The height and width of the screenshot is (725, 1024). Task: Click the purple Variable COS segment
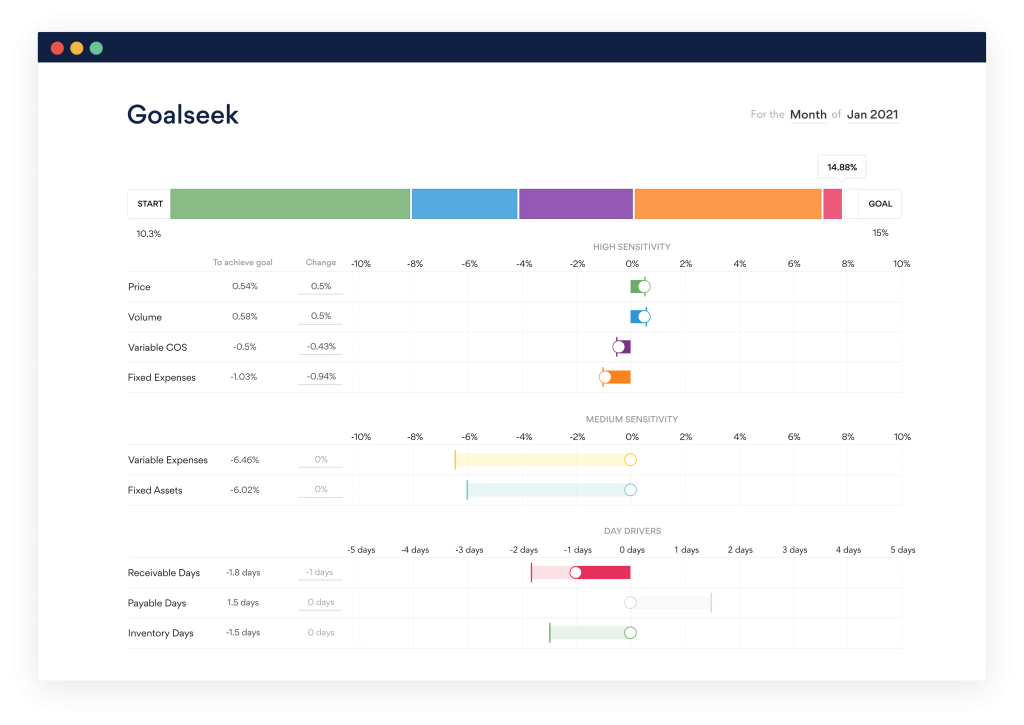(x=576, y=204)
